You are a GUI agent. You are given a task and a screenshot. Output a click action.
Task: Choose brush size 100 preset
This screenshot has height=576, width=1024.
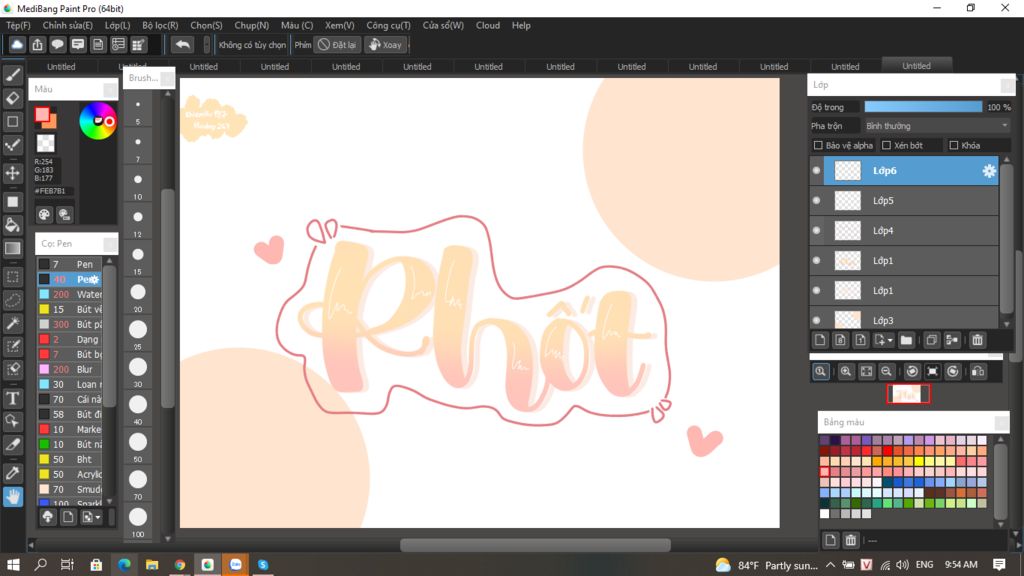tap(138, 521)
